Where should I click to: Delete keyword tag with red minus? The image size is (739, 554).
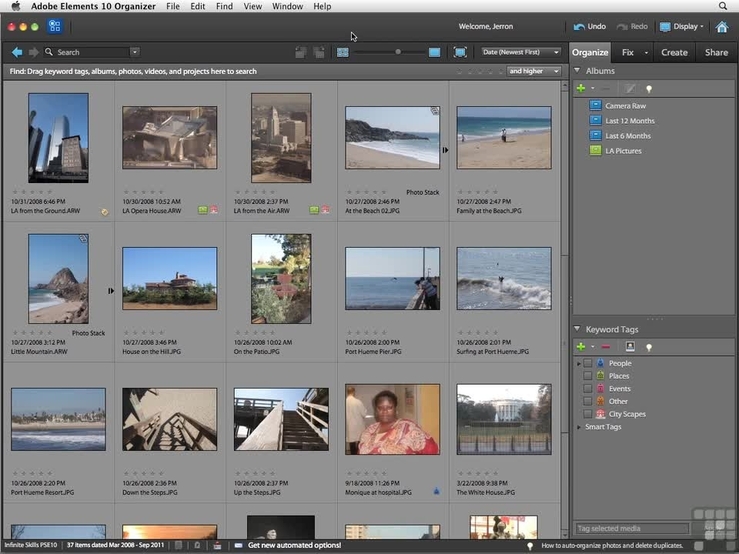click(606, 347)
